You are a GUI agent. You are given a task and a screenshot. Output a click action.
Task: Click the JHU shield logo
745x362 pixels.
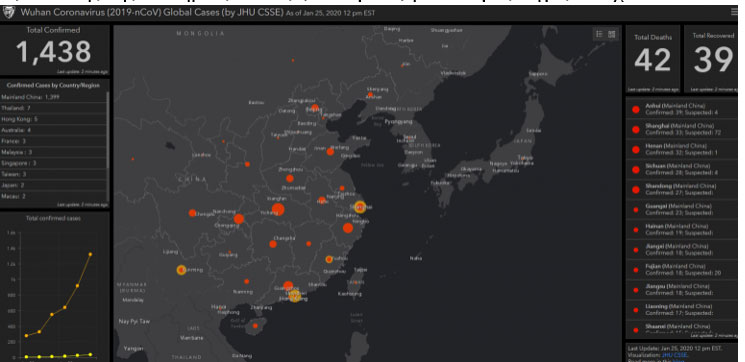pyautogui.click(x=9, y=12)
